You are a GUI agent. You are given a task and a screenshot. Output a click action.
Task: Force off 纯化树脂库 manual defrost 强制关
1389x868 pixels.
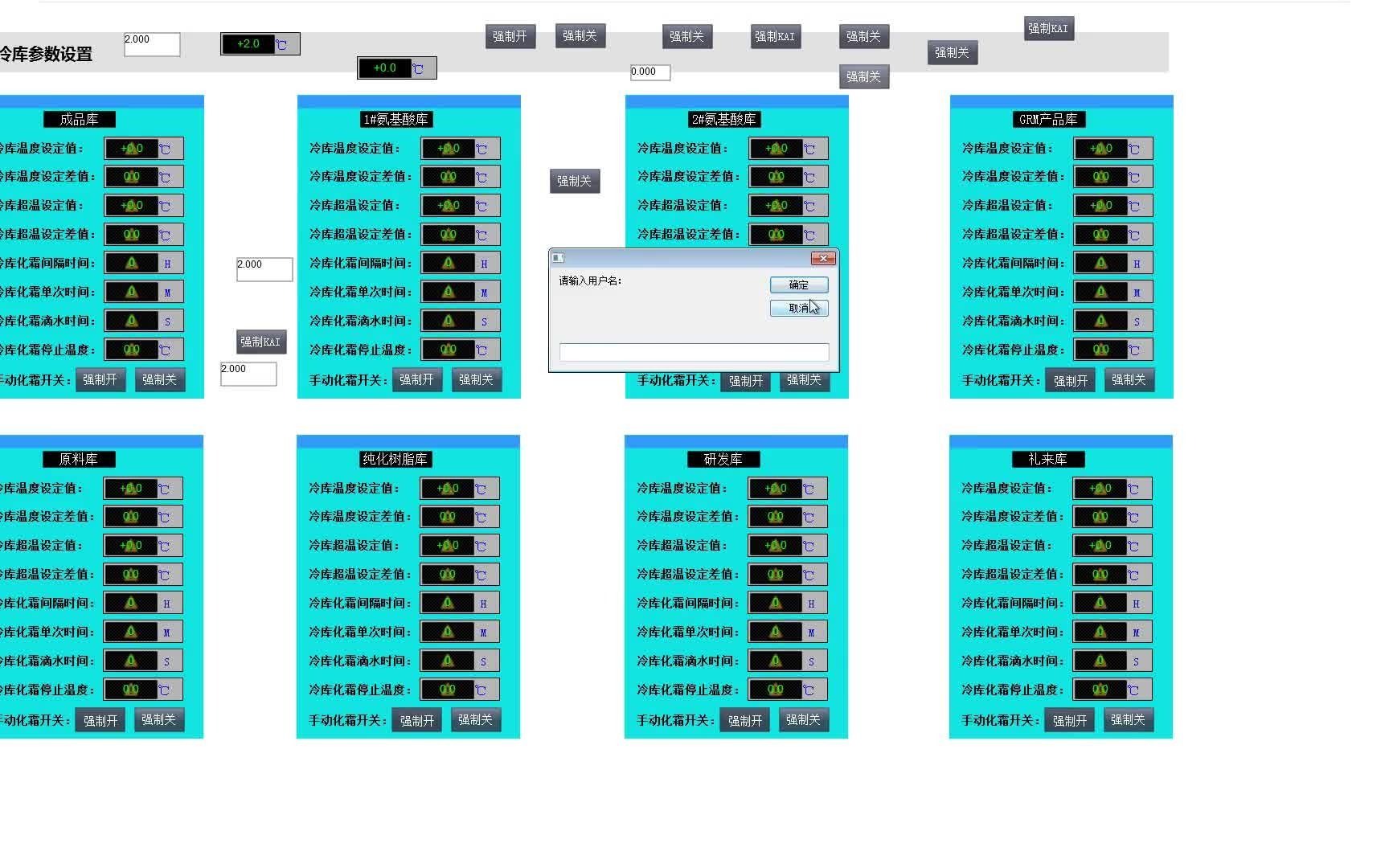click(x=476, y=719)
